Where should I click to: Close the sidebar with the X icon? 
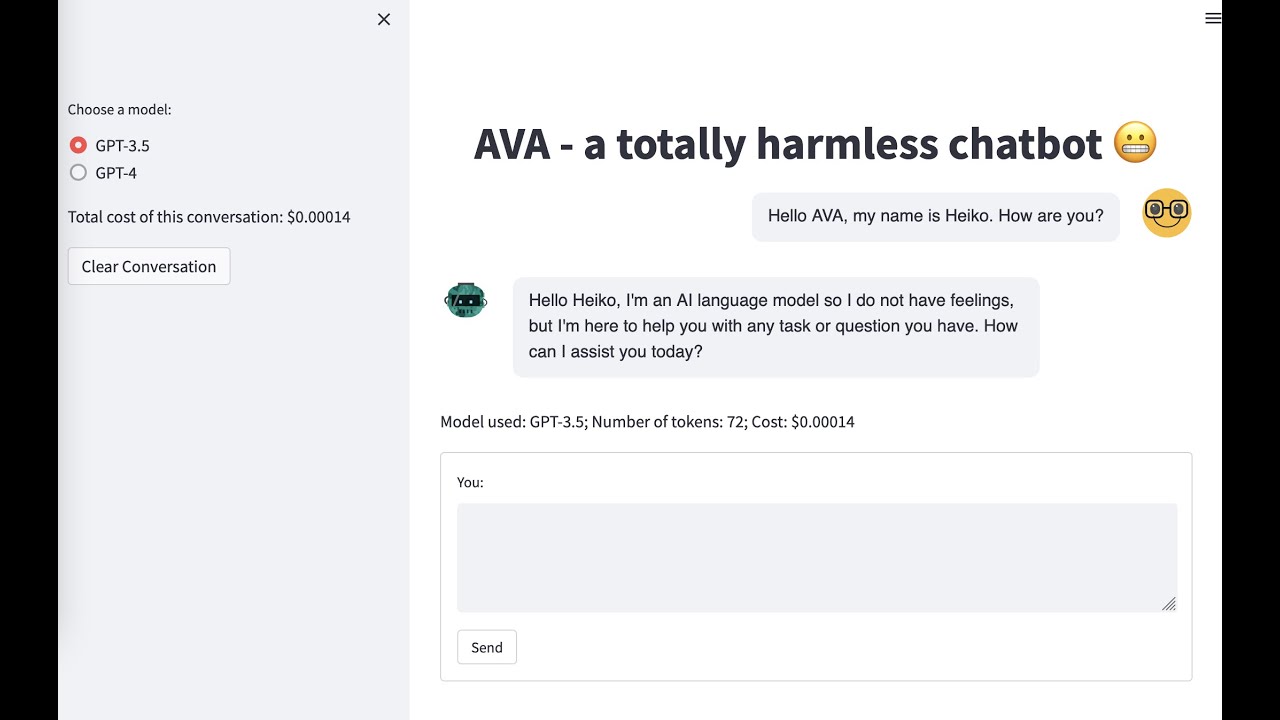(384, 19)
